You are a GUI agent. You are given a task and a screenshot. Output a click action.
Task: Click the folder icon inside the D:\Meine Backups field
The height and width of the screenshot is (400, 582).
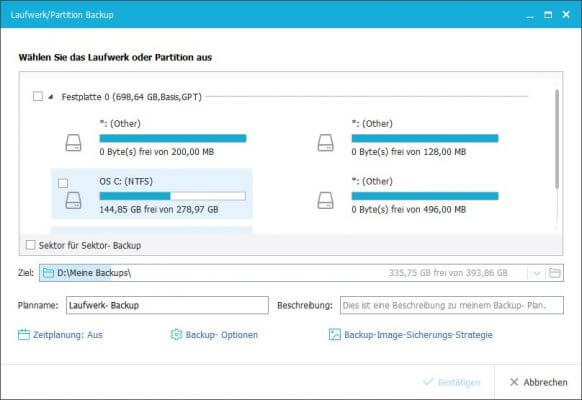pyautogui.click(x=48, y=273)
